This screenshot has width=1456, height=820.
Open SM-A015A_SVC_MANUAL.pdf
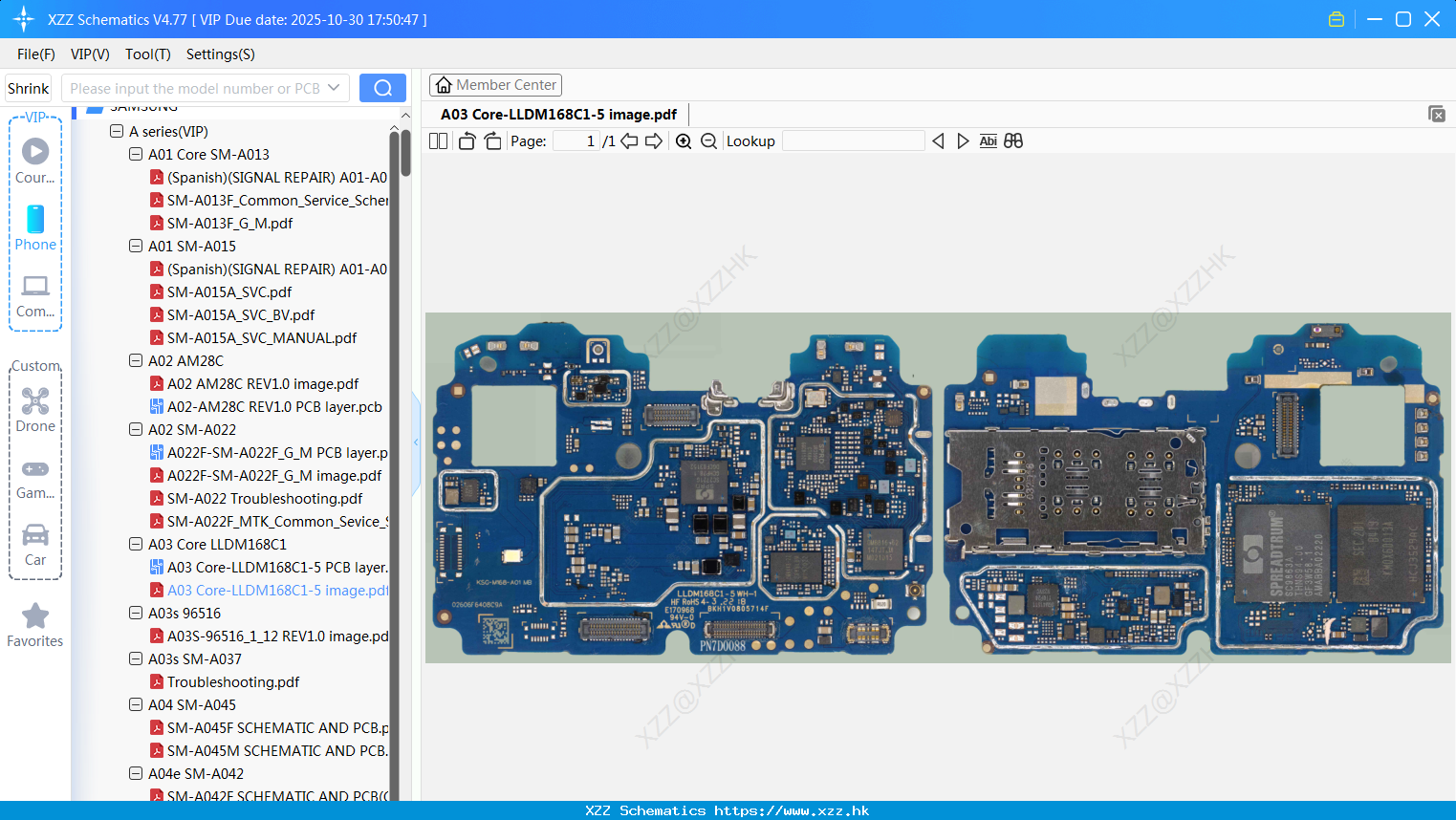tap(253, 337)
